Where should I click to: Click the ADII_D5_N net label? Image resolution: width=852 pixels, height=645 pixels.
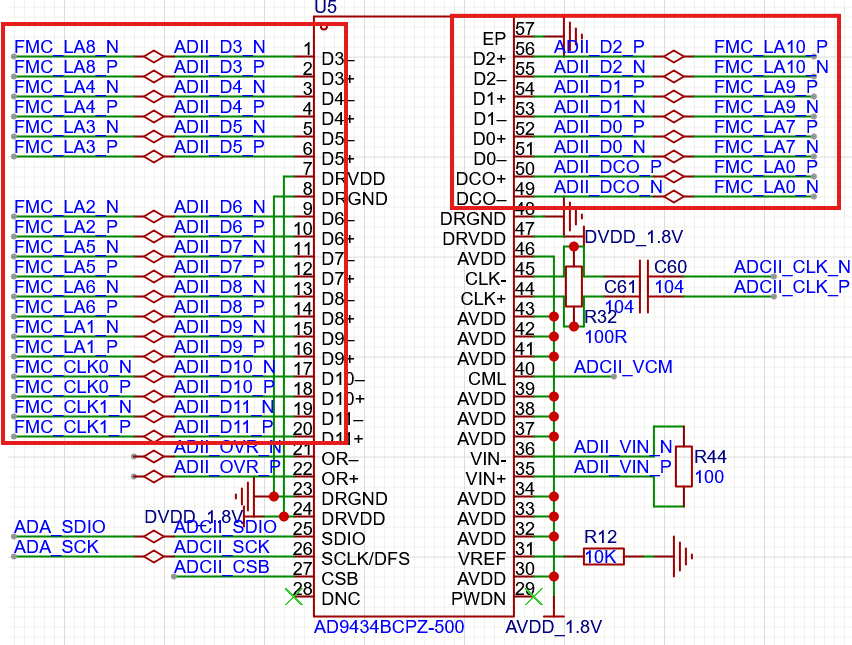(220, 127)
